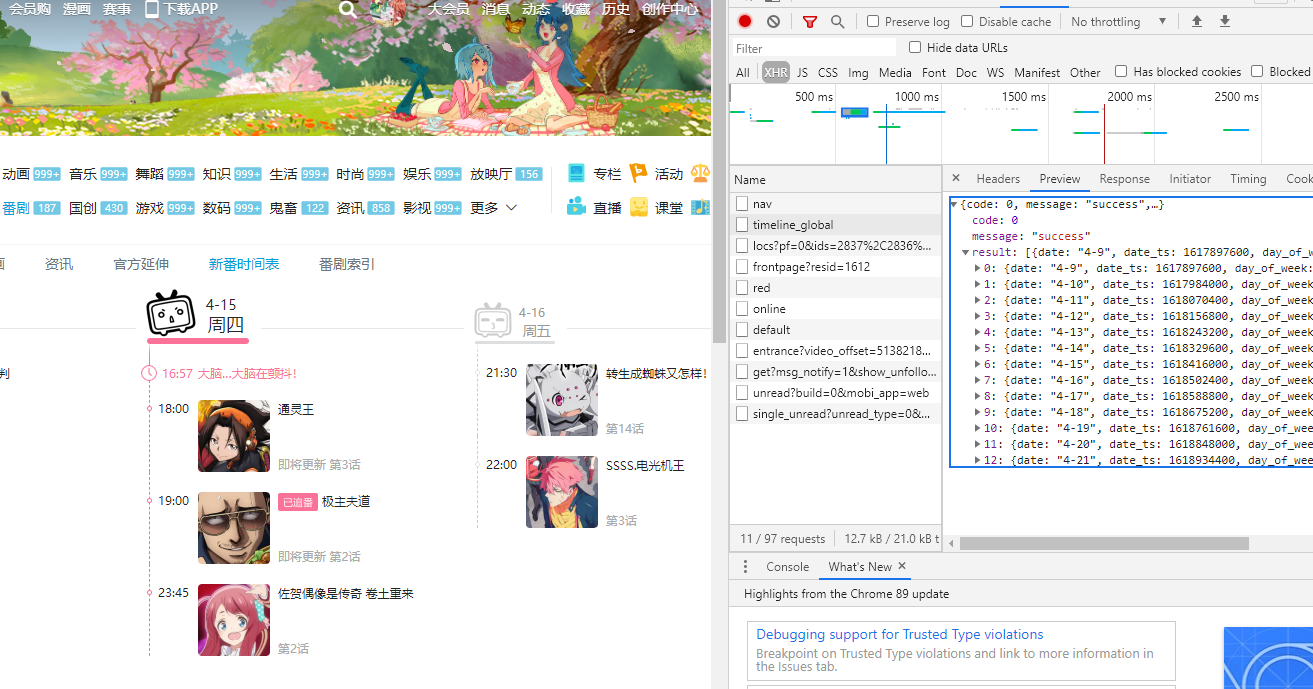Open the 专栏 column icon

576,173
